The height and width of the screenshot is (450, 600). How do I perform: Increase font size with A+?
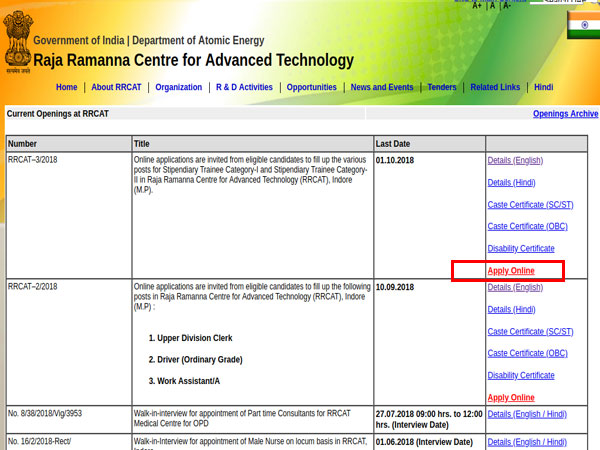(477, 5)
